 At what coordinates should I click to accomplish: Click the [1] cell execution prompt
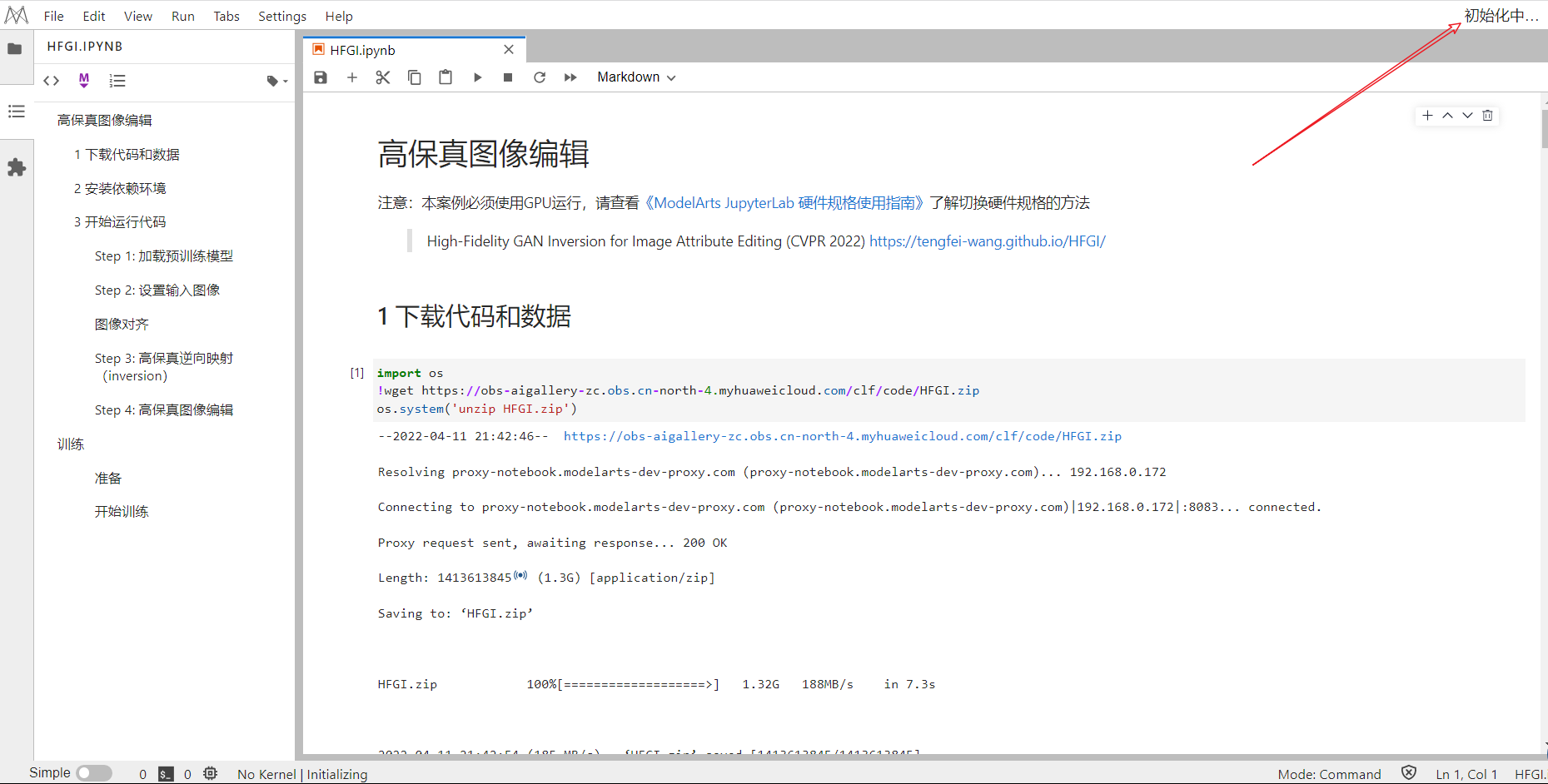pyautogui.click(x=357, y=373)
